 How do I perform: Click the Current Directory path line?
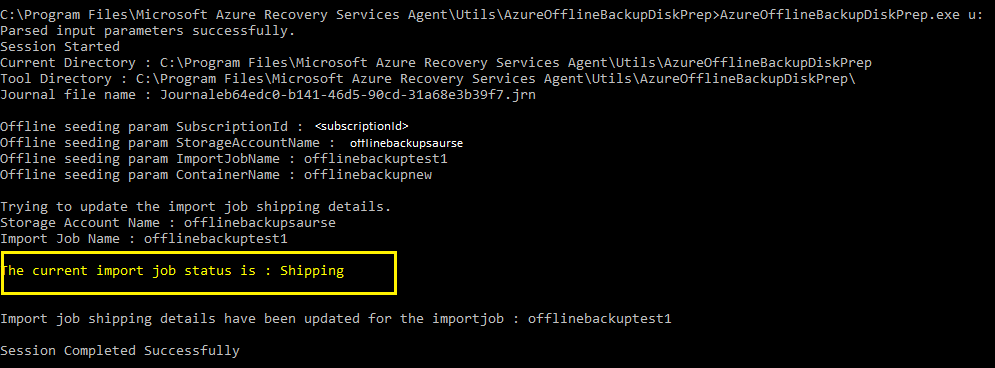[x=436, y=63]
